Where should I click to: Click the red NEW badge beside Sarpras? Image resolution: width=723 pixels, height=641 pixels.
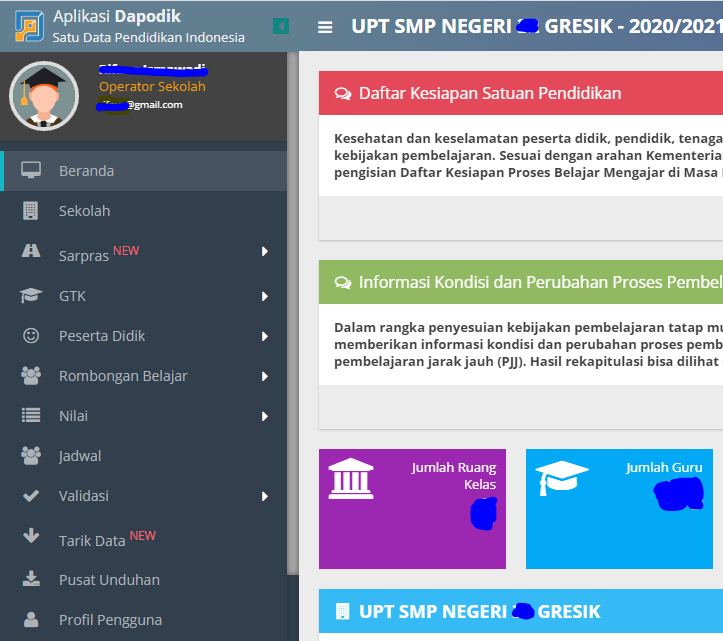126,250
